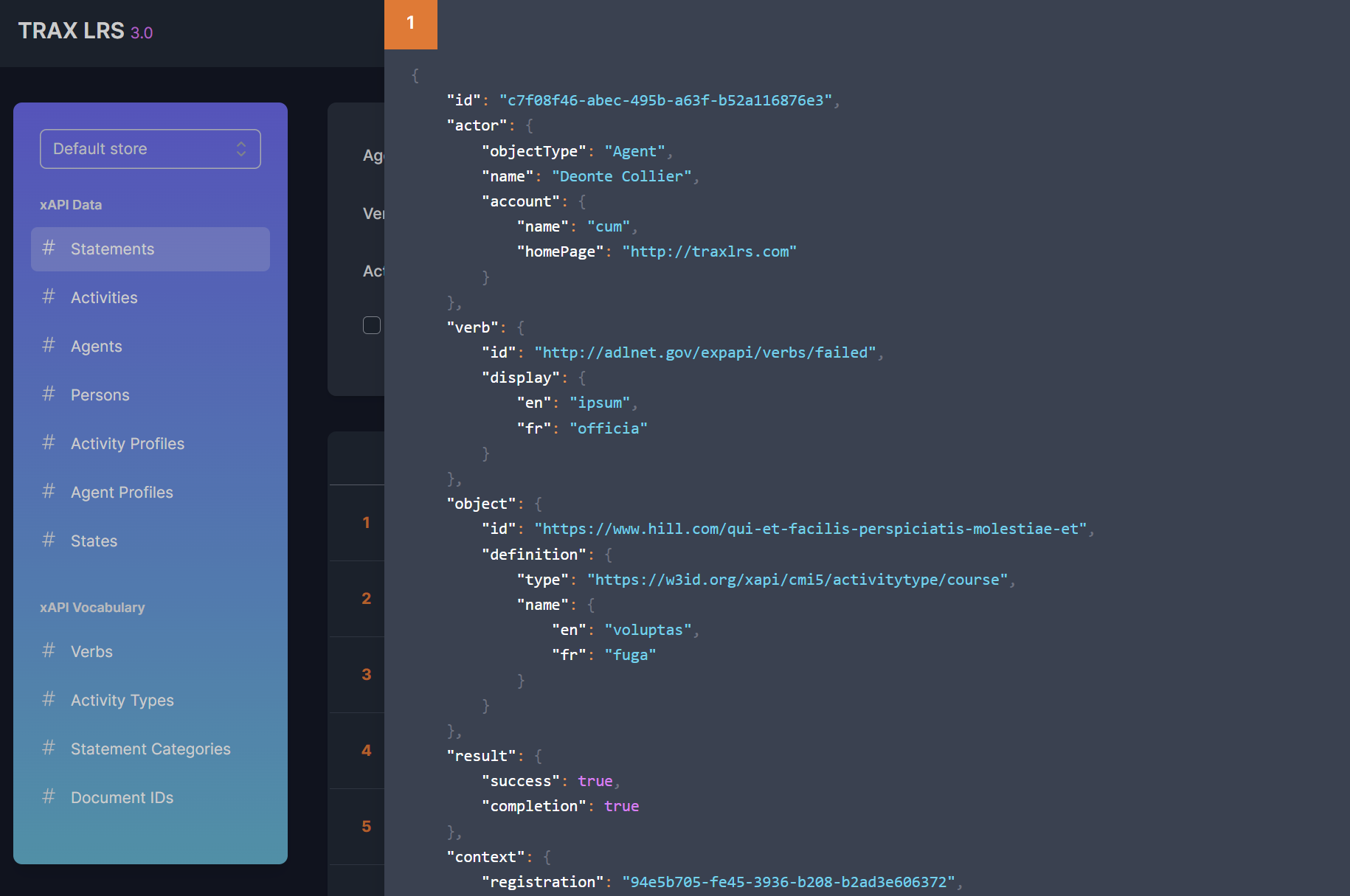The height and width of the screenshot is (896, 1350).
Task: Click the hash icon next to Activity Types
Action: (x=49, y=700)
